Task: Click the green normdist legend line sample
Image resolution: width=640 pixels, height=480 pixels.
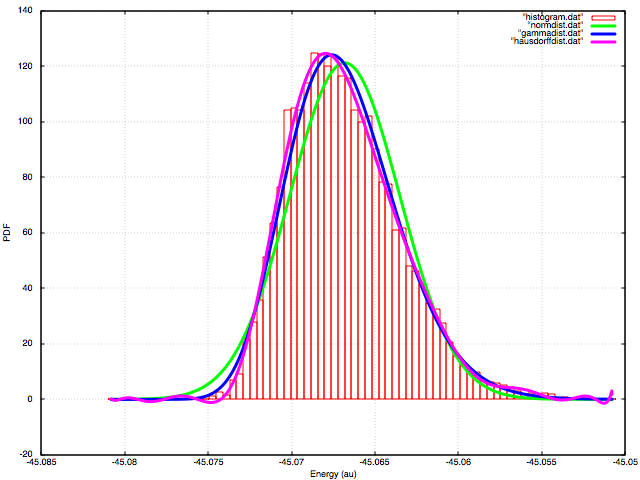Action: [x=603, y=25]
